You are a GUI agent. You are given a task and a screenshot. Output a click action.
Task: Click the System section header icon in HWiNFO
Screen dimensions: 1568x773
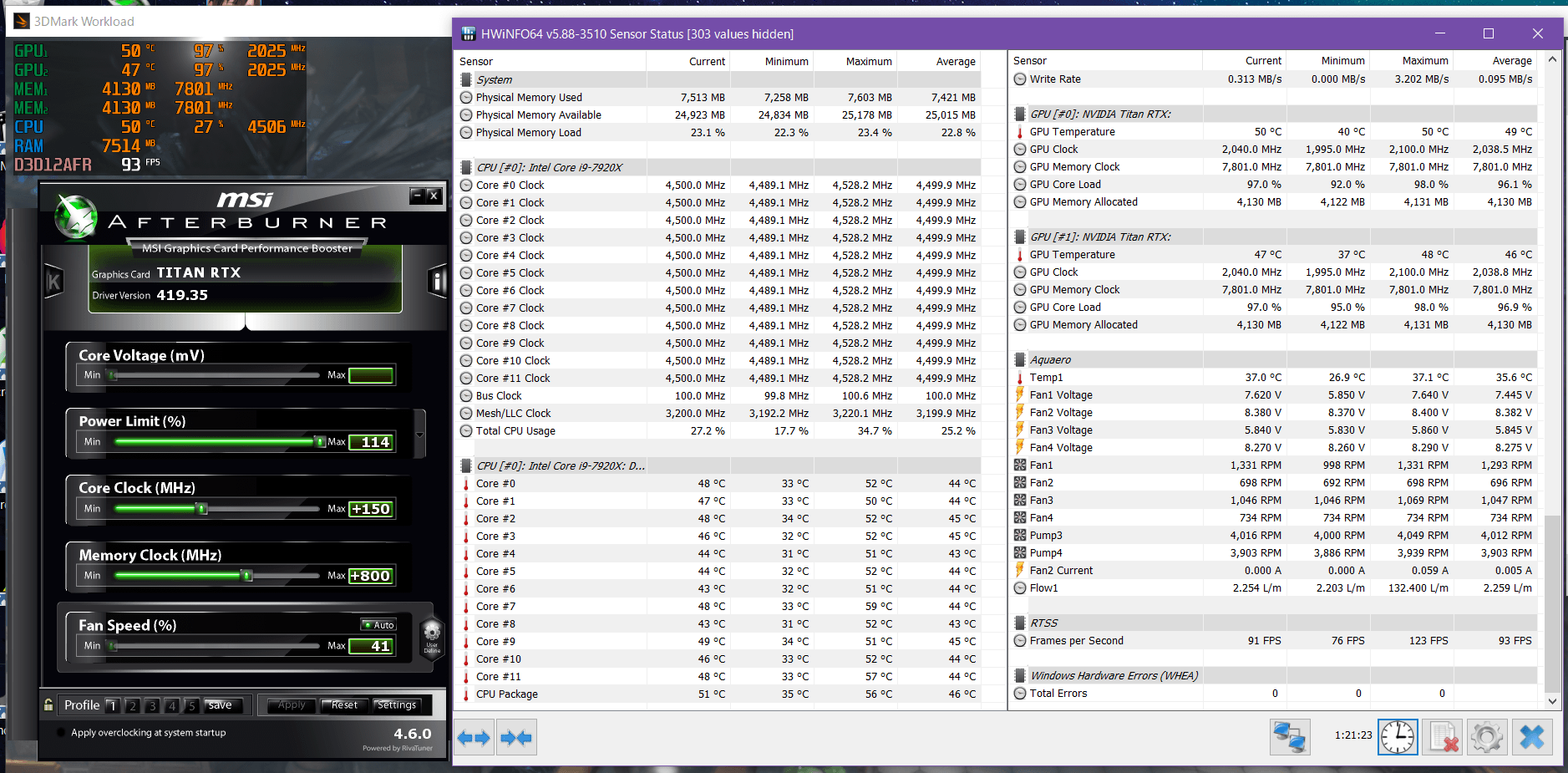point(466,79)
